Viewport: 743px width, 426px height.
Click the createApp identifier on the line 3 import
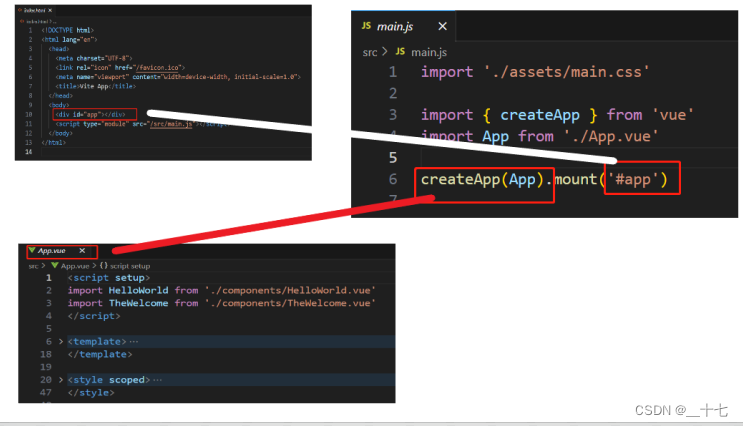540,115
